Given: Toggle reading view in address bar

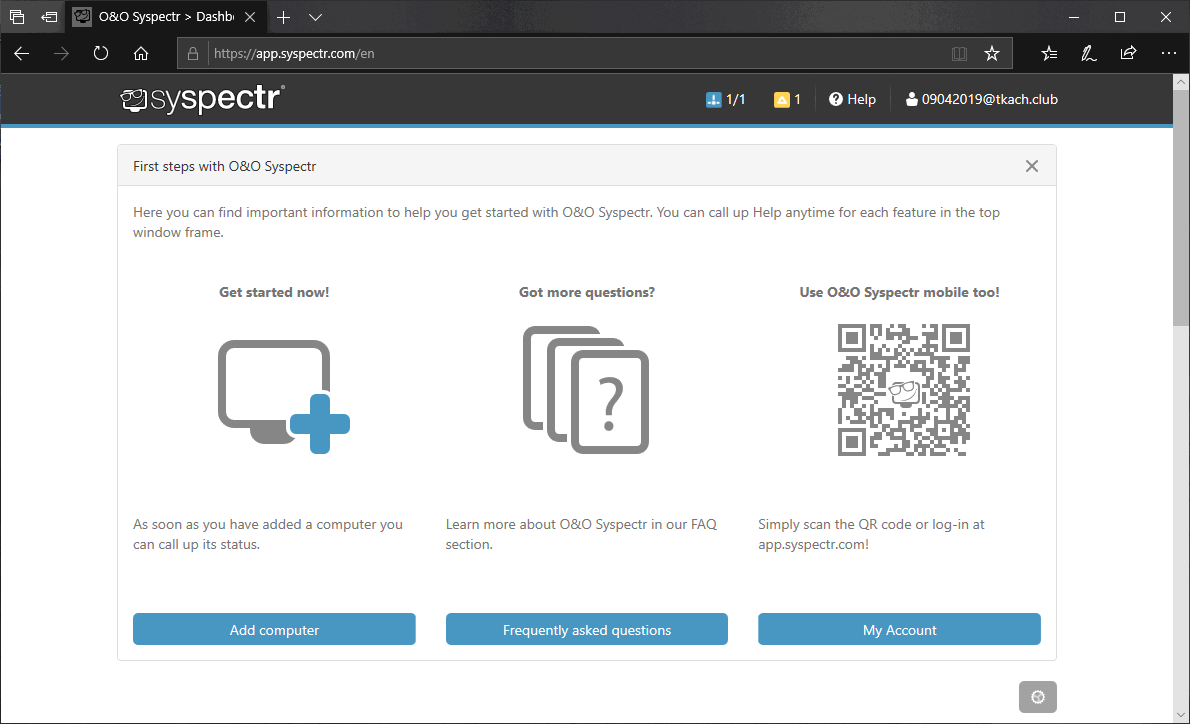Looking at the screenshot, I should pyautogui.click(x=959, y=53).
